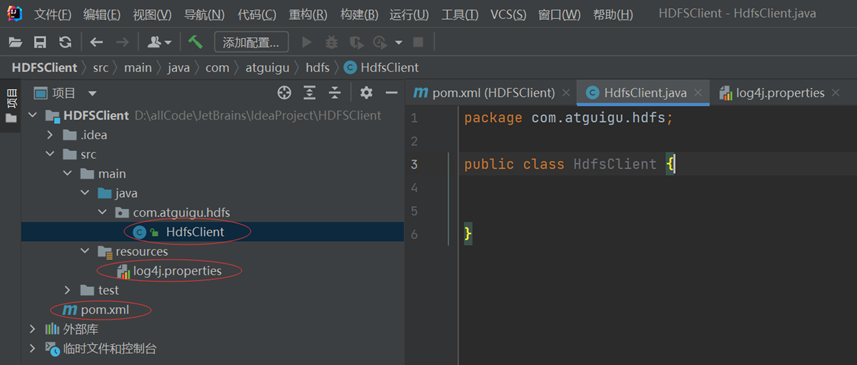Click the Open folder toolbar icon
Screen dimensions: 857x365
[x=15, y=42]
